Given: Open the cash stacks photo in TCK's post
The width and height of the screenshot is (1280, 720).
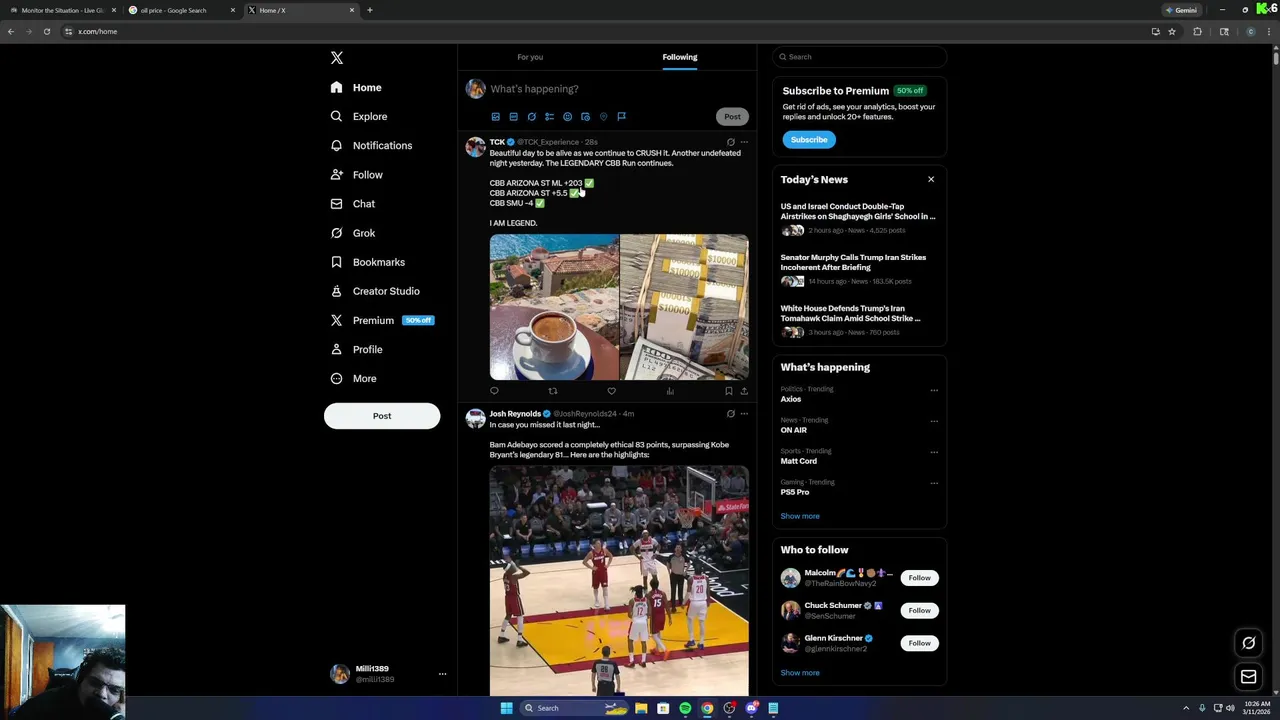Looking at the screenshot, I should point(684,307).
